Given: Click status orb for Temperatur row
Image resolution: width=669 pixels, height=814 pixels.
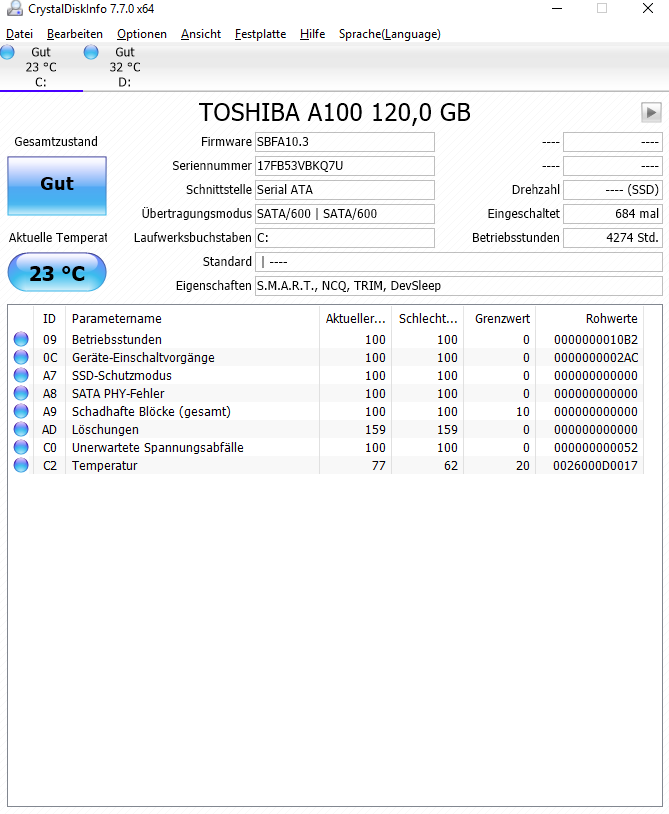Looking at the screenshot, I should pyautogui.click(x=21, y=466).
